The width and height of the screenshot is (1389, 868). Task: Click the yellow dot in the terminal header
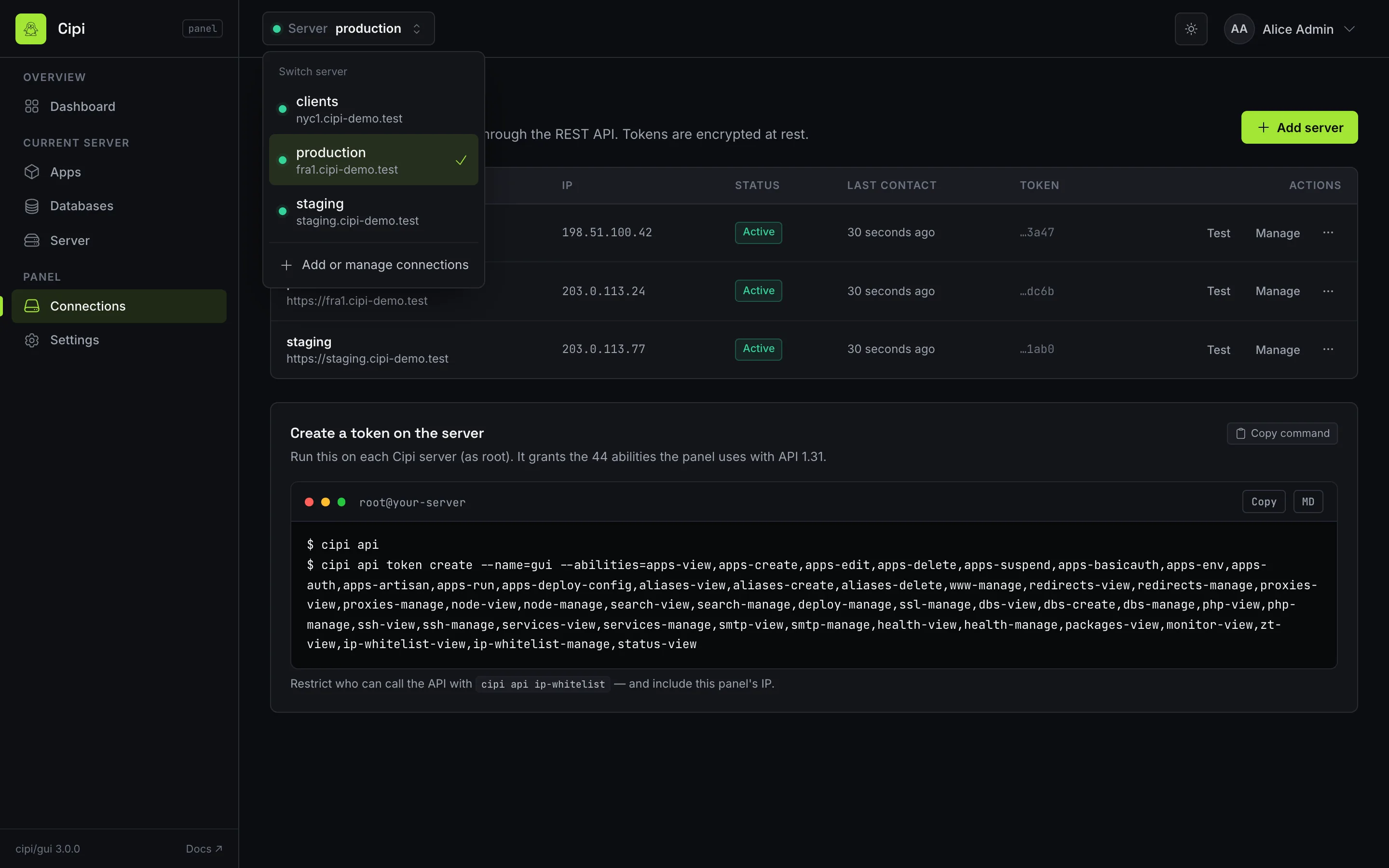click(326, 502)
